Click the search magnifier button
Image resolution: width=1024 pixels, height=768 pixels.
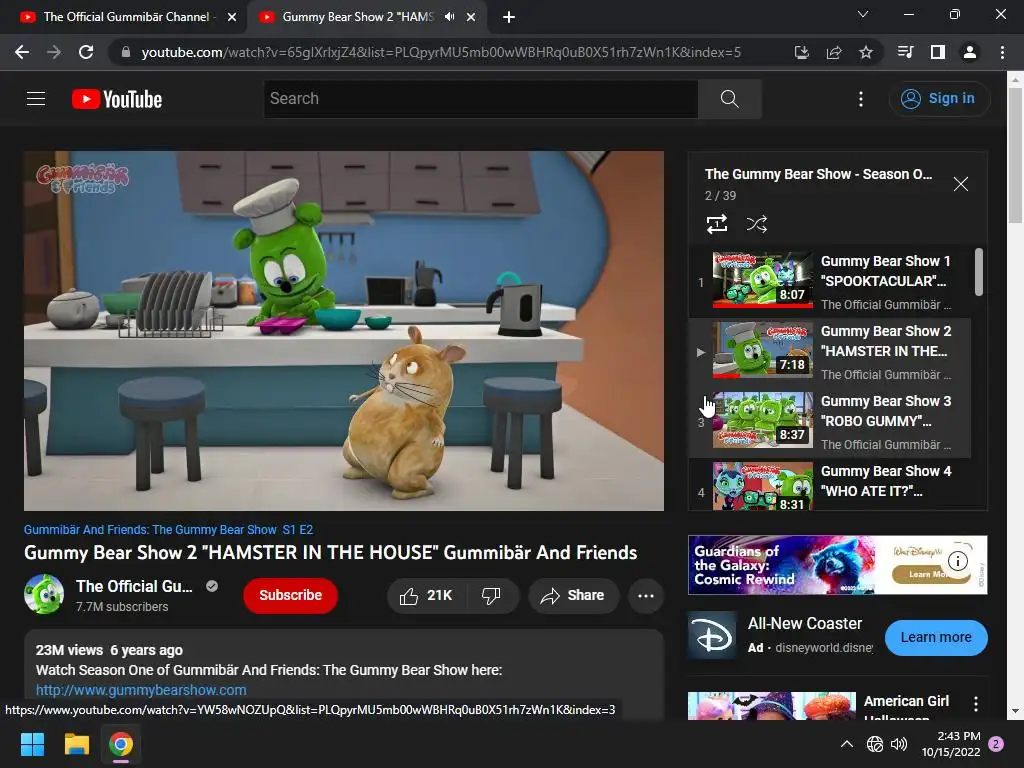[x=729, y=99]
